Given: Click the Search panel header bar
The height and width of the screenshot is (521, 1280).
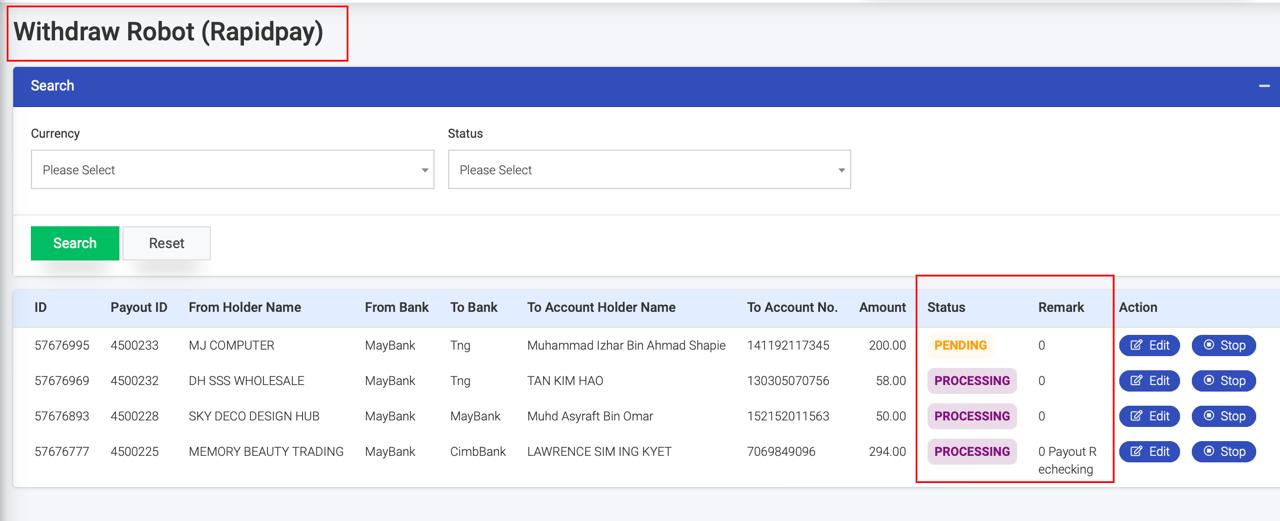Looking at the screenshot, I should pyautogui.click(x=640, y=86).
